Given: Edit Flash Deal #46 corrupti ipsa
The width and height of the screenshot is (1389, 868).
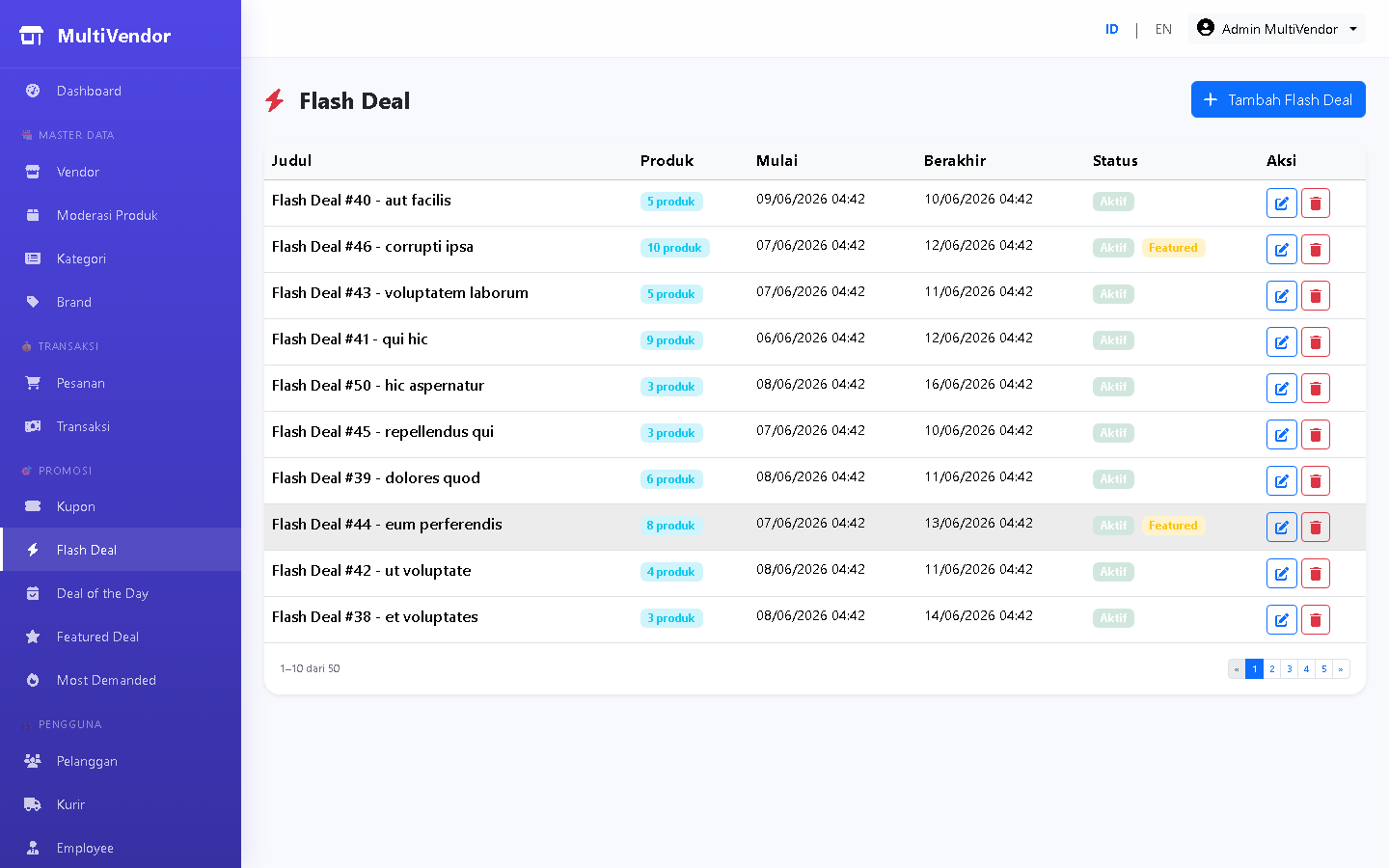Looking at the screenshot, I should point(1281,250).
